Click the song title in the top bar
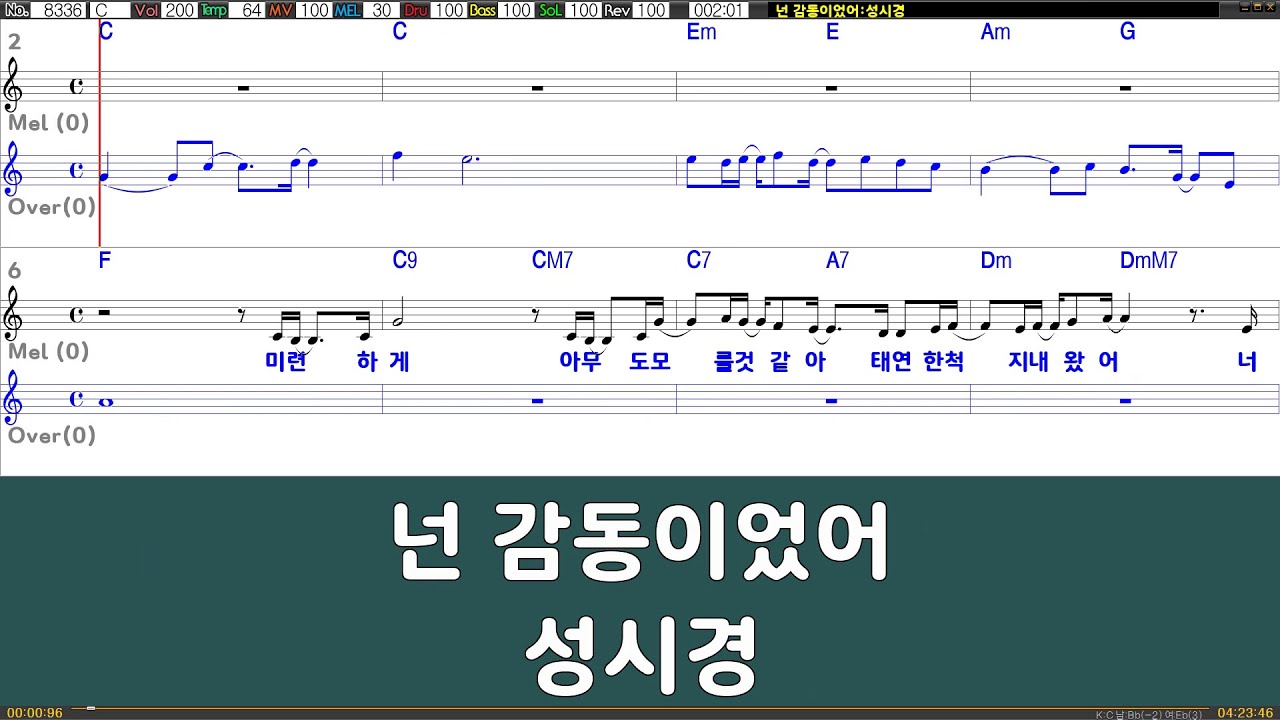The width and height of the screenshot is (1280, 720). point(839,10)
